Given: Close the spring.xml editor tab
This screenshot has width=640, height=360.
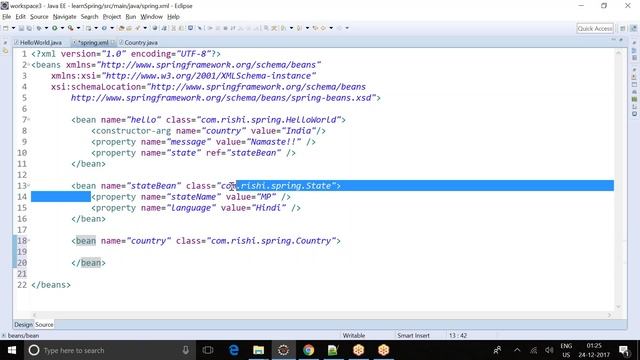Looking at the screenshot, I should pyautogui.click(x=113, y=42).
